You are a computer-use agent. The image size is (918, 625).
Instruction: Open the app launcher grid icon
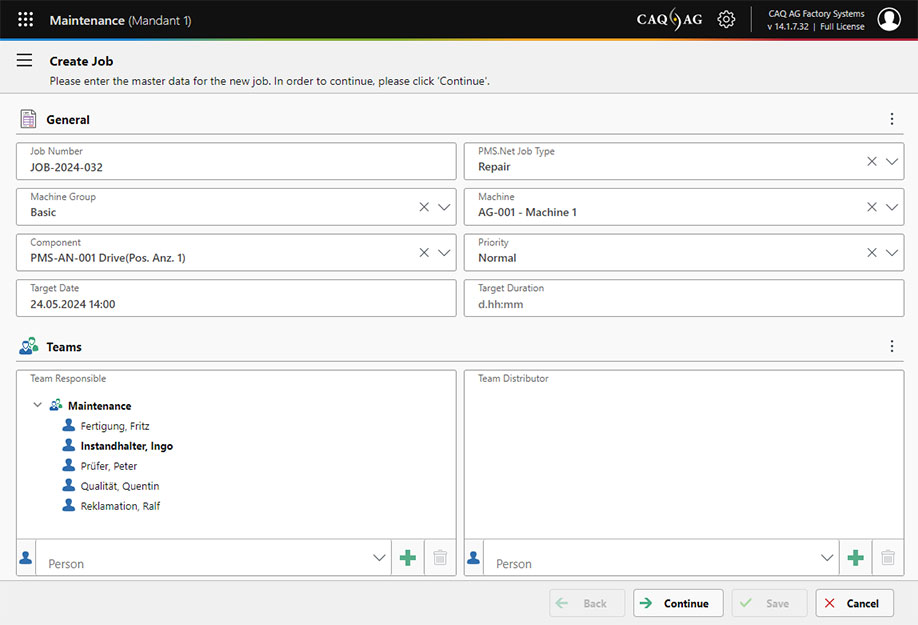click(x=26, y=20)
